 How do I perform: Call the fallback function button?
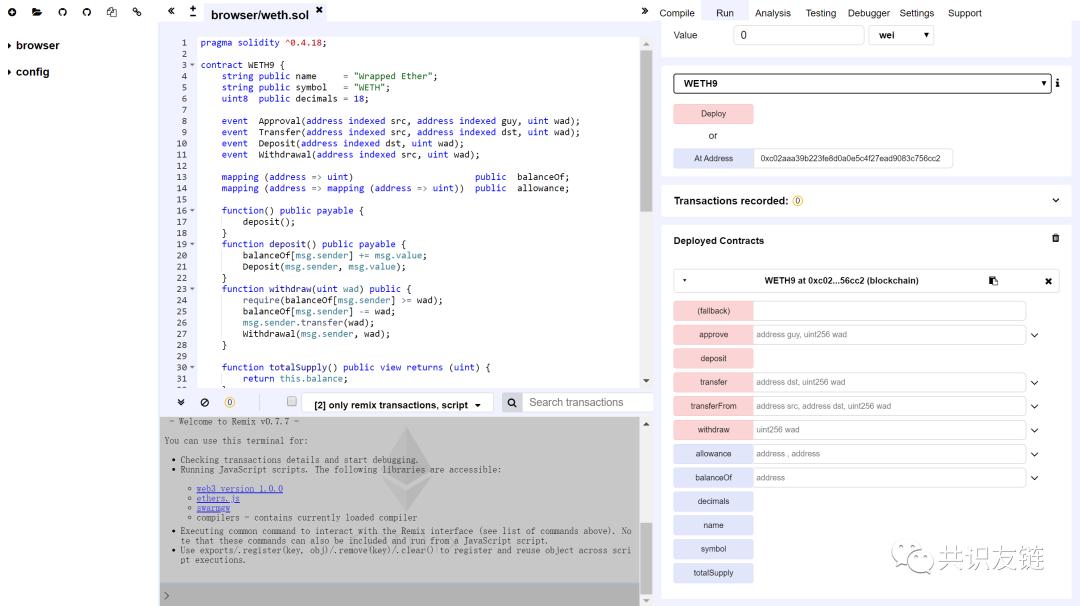714,311
